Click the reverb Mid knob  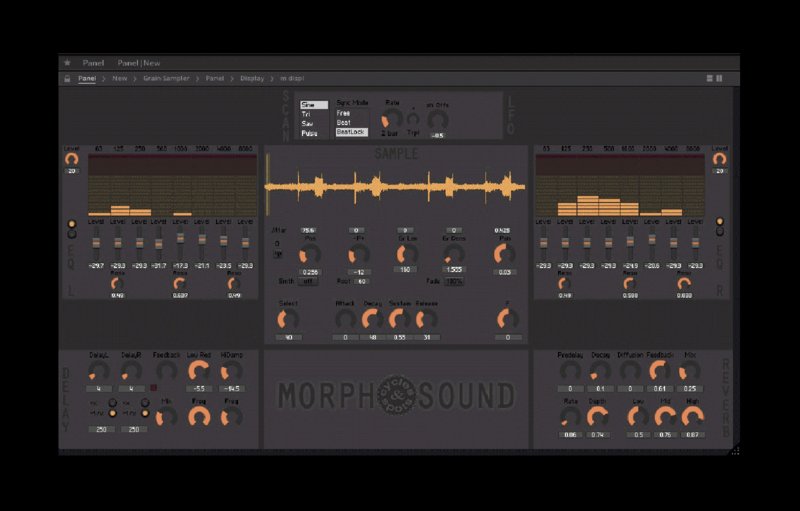click(x=665, y=418)
